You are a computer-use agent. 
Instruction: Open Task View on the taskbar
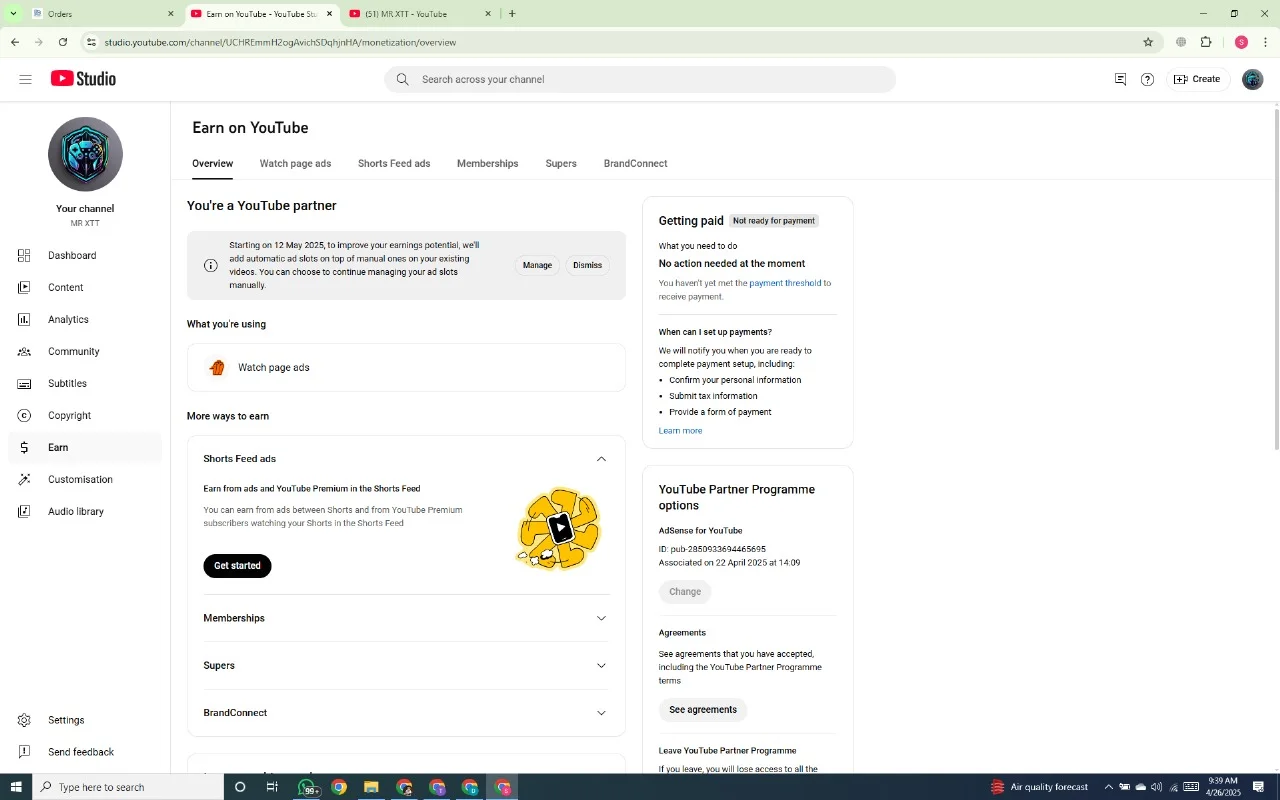(272, 787)
